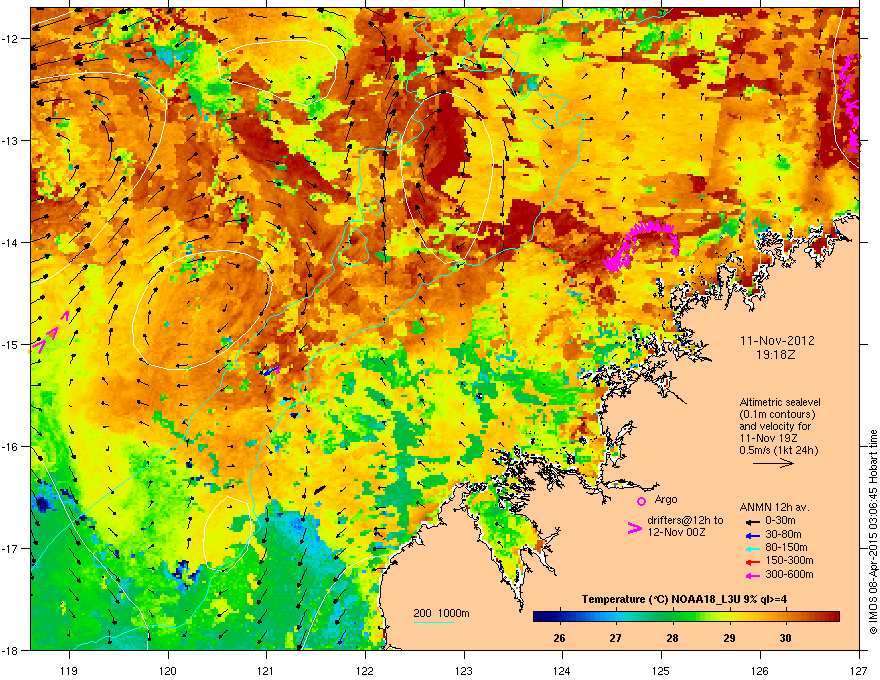Screen dimensions: 880x680
Task: Click the longitude axis label "120"
Action: (168, 670)
